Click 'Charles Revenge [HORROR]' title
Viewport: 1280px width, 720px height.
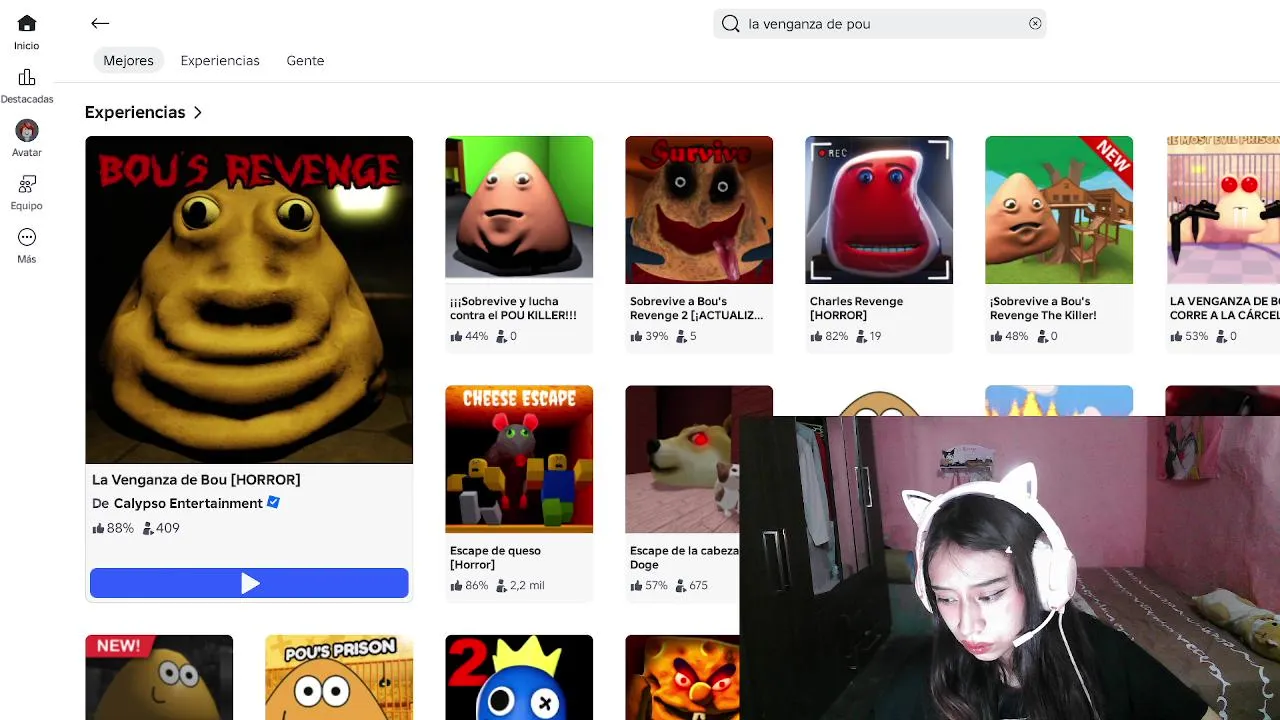[856, 308]
